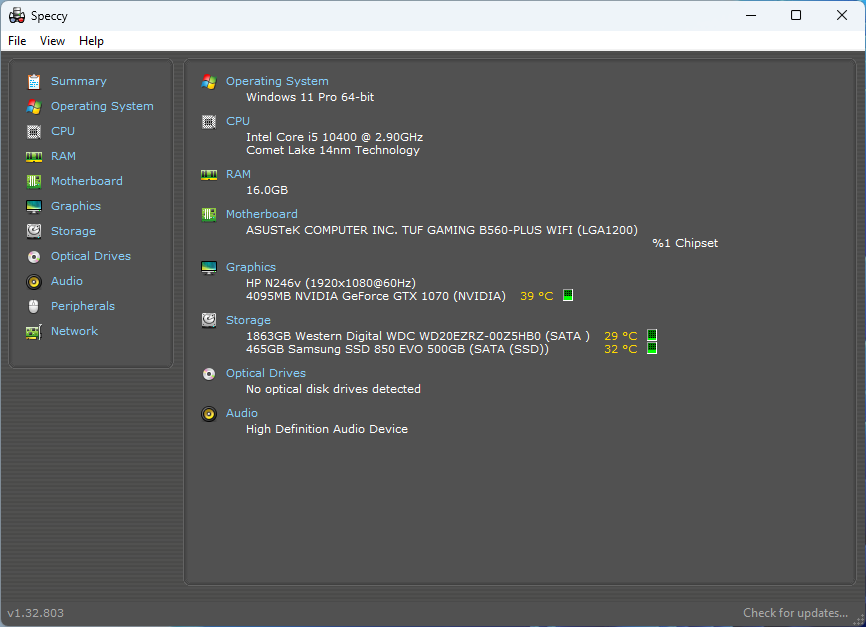Click the Storage drive icon in sidebar

[x=34, y=232]
